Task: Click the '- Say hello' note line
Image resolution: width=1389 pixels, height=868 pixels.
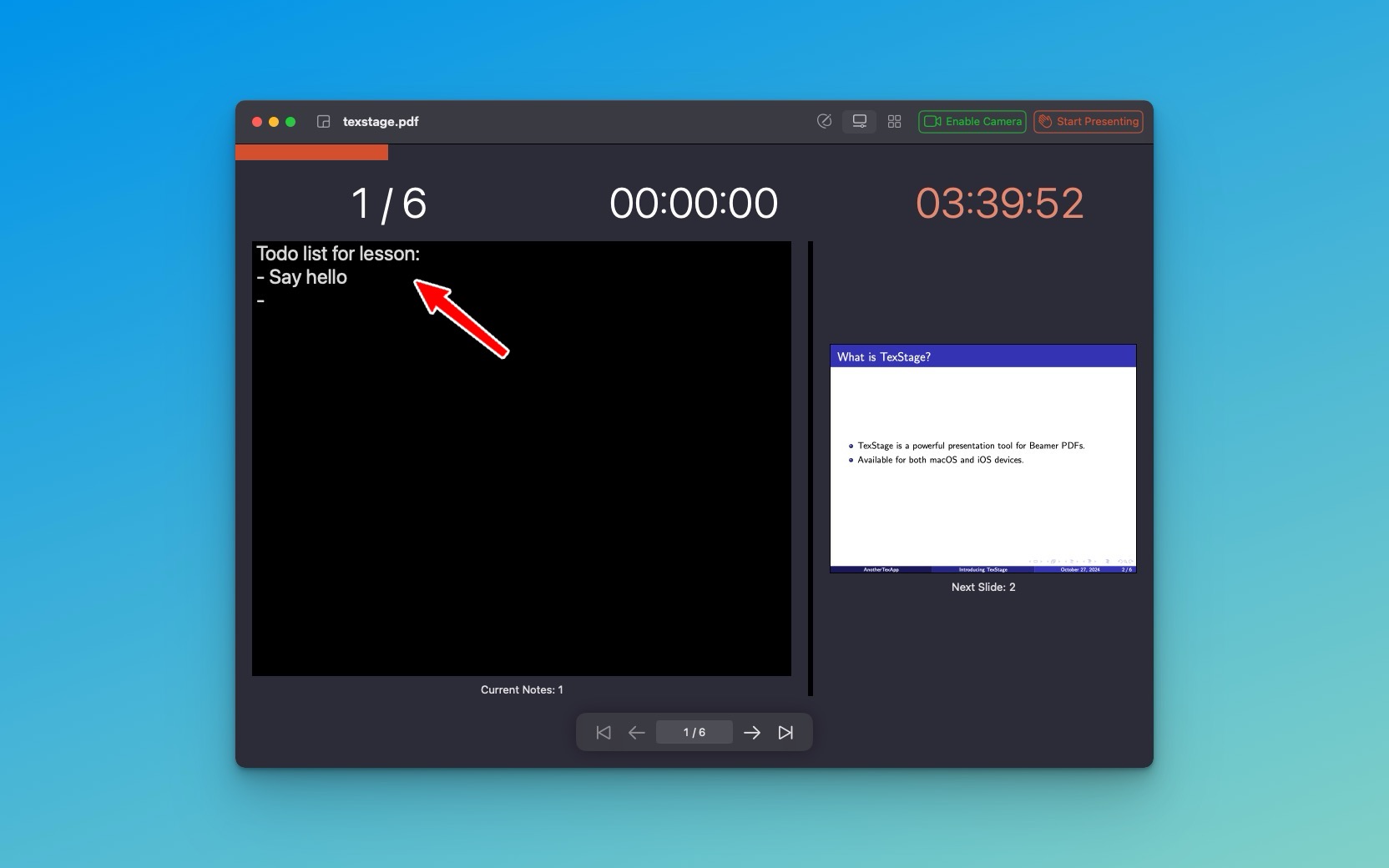Action: [x=302, y=277]
